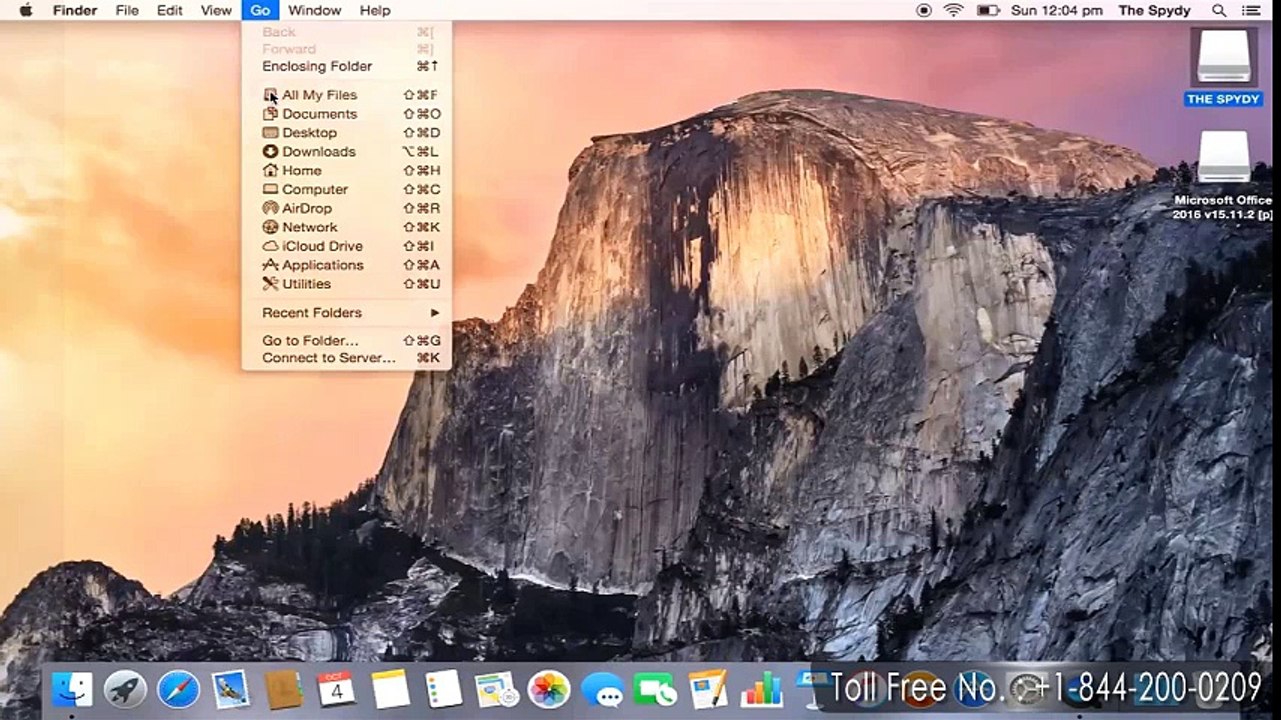Image resolution: width=1281 pixels, height=720 pixels.
Task: Choose Network from Go menu
Action: click(346, 228)
